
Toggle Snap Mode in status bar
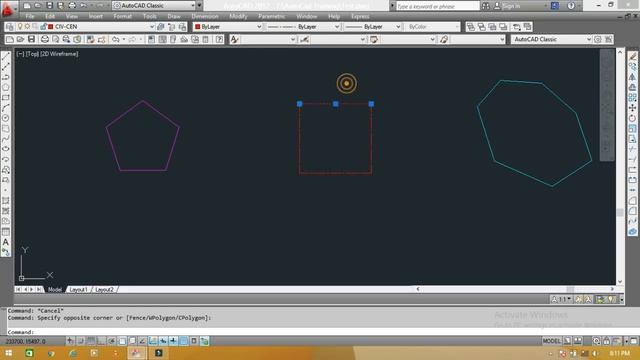point(81,341)
